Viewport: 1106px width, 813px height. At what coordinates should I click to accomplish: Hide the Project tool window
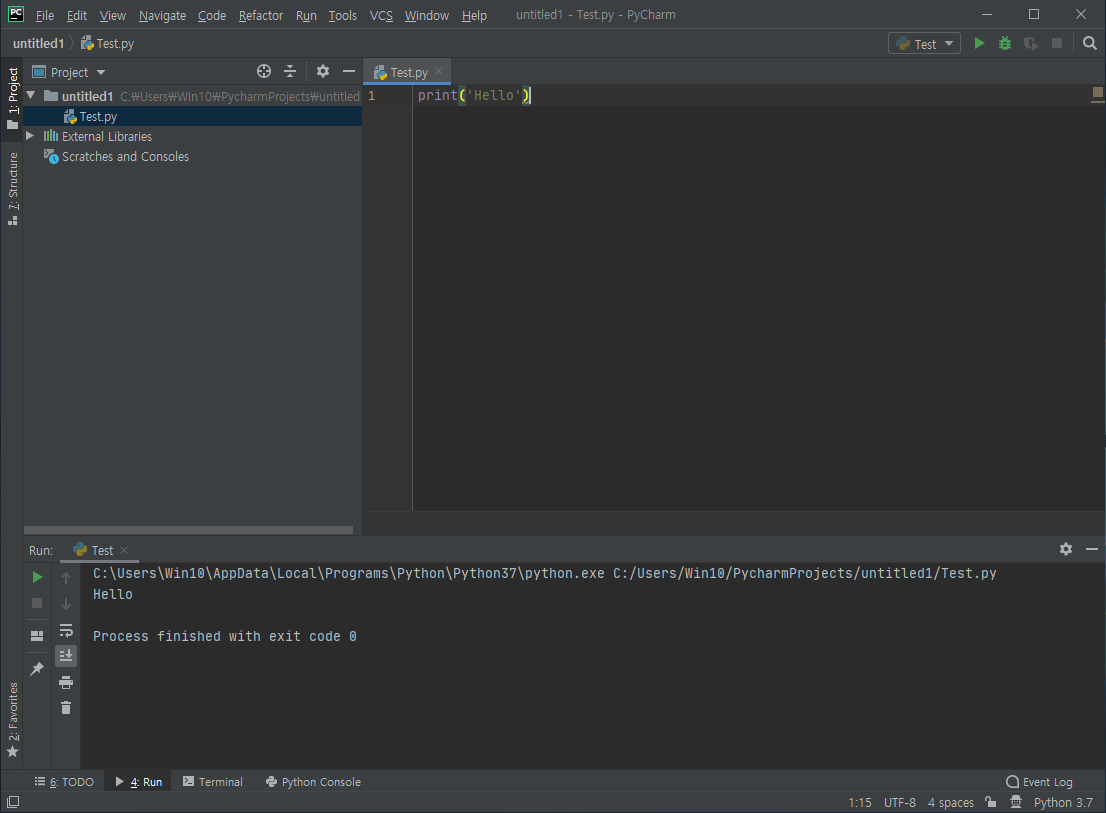coord(348,71)
